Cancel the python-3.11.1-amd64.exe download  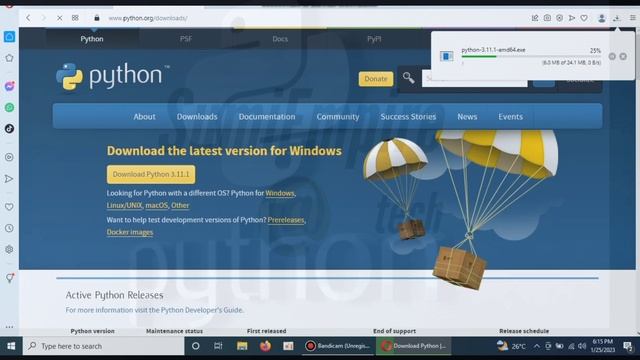[x=623, y=56]
